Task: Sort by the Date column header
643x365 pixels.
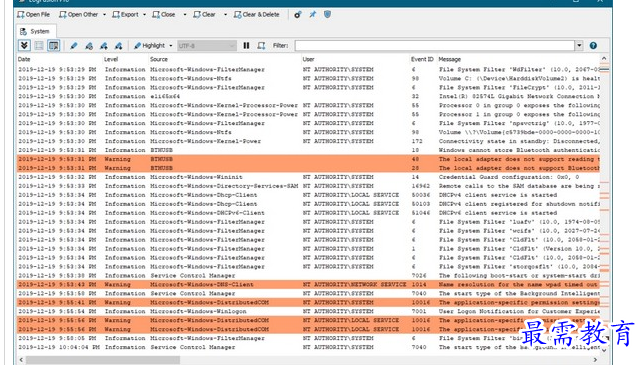Action: tap(24, 59)
